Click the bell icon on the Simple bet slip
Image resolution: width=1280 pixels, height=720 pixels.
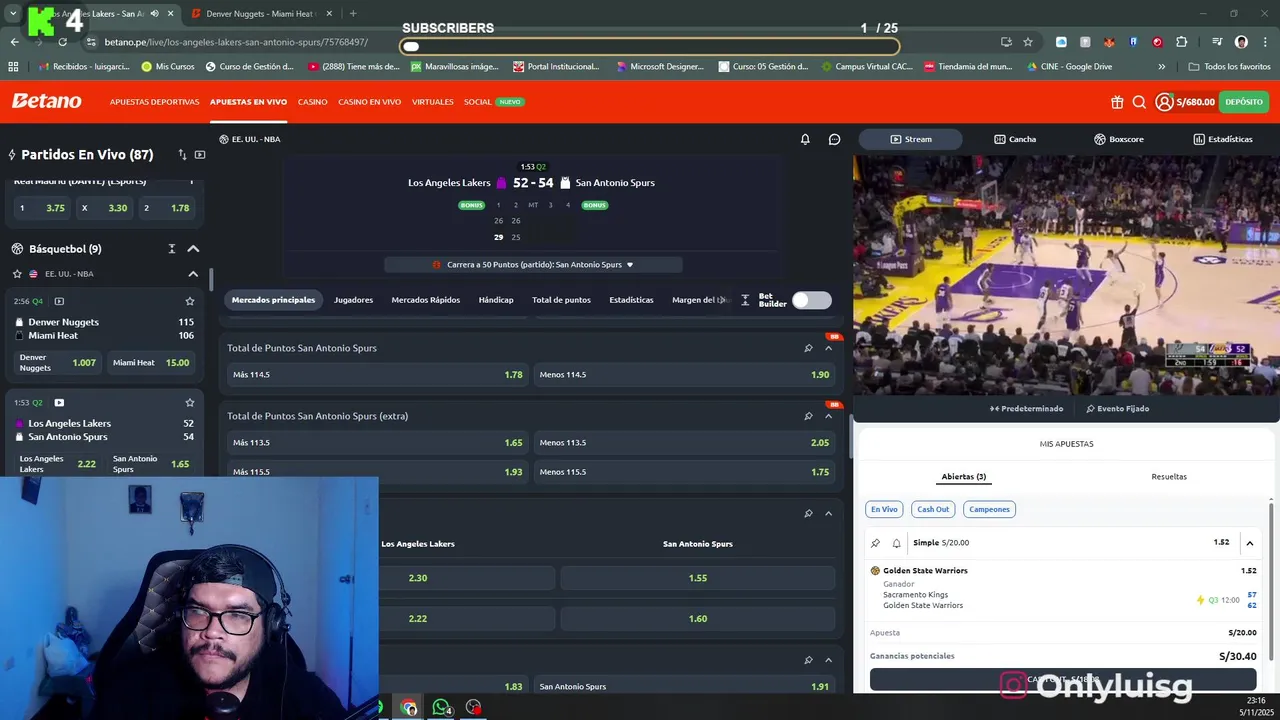[896, 543]
